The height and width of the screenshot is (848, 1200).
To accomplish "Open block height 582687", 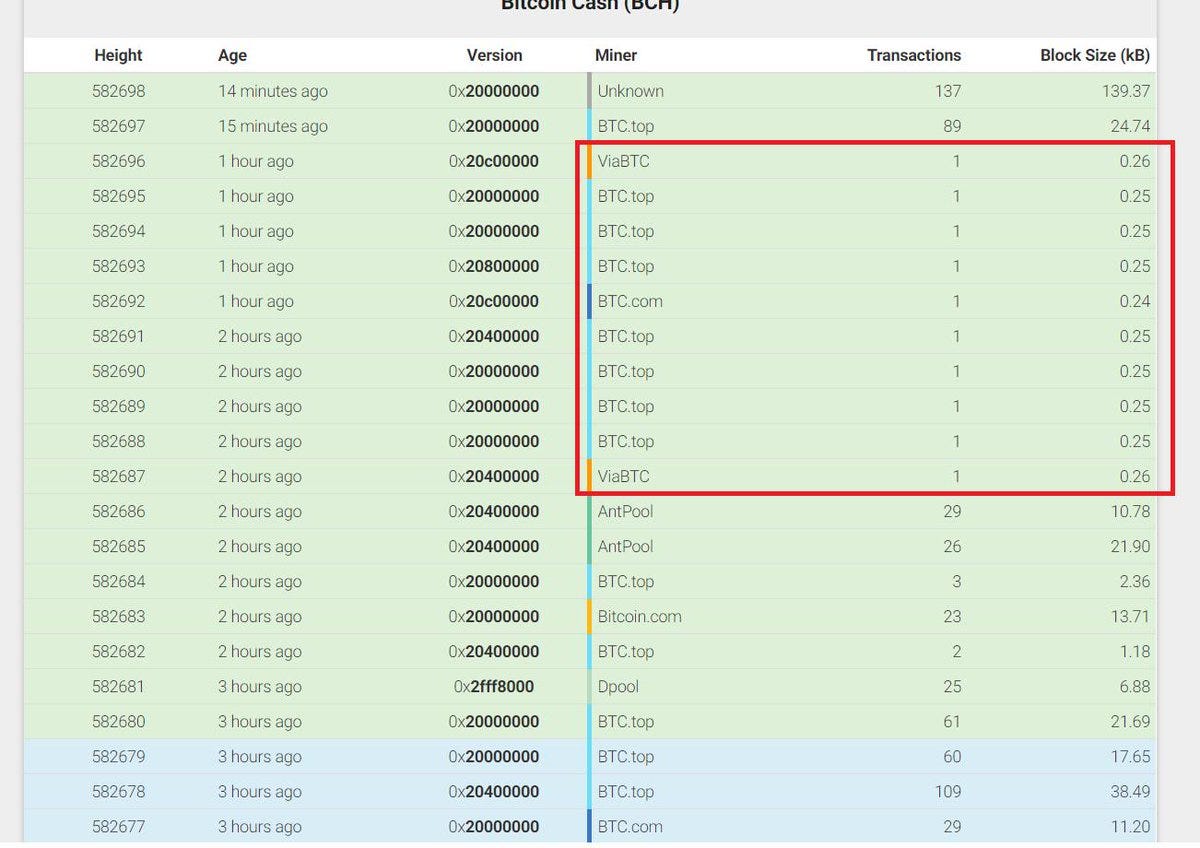I will tap(118, 476).
